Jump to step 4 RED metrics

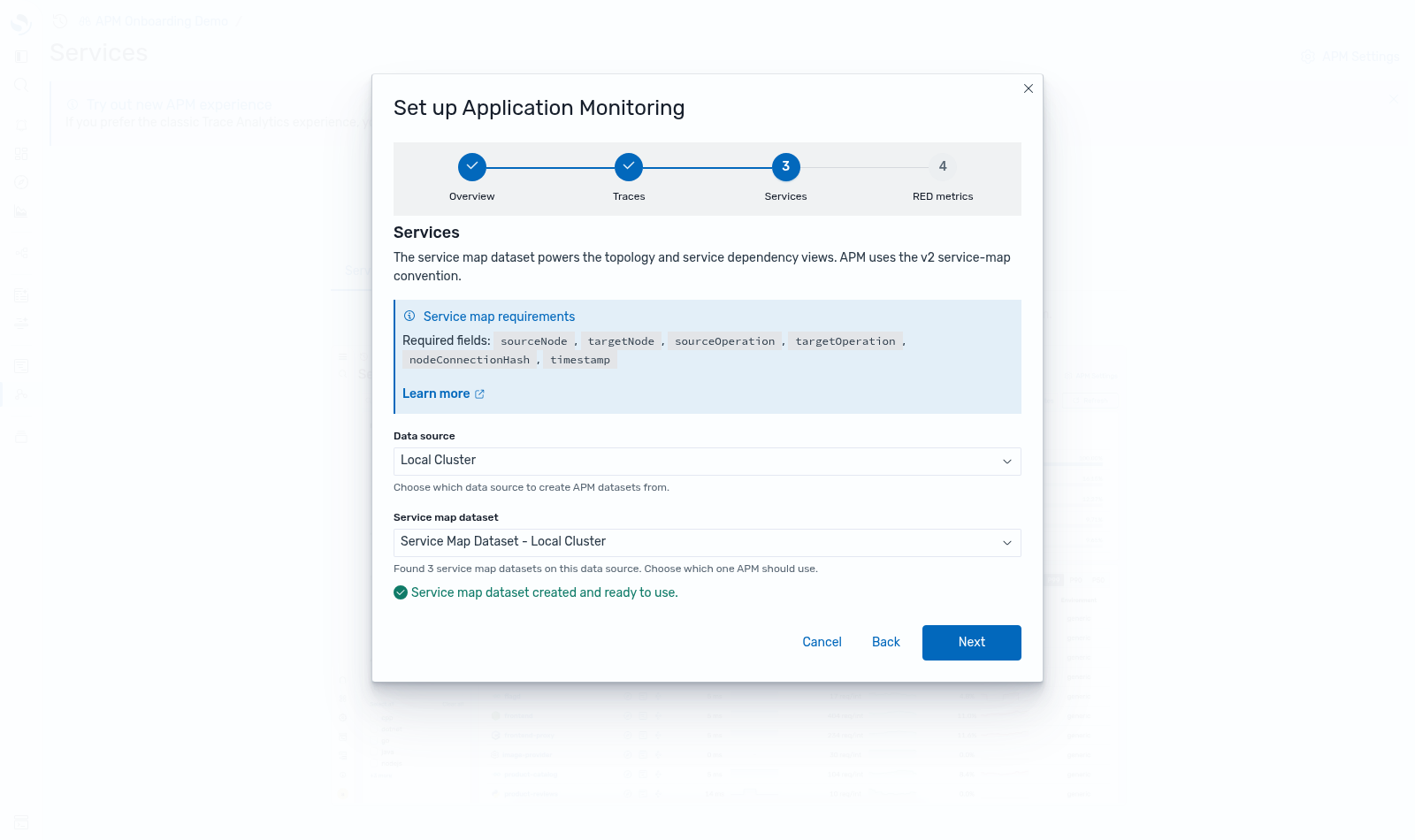(x=943, y=166)
